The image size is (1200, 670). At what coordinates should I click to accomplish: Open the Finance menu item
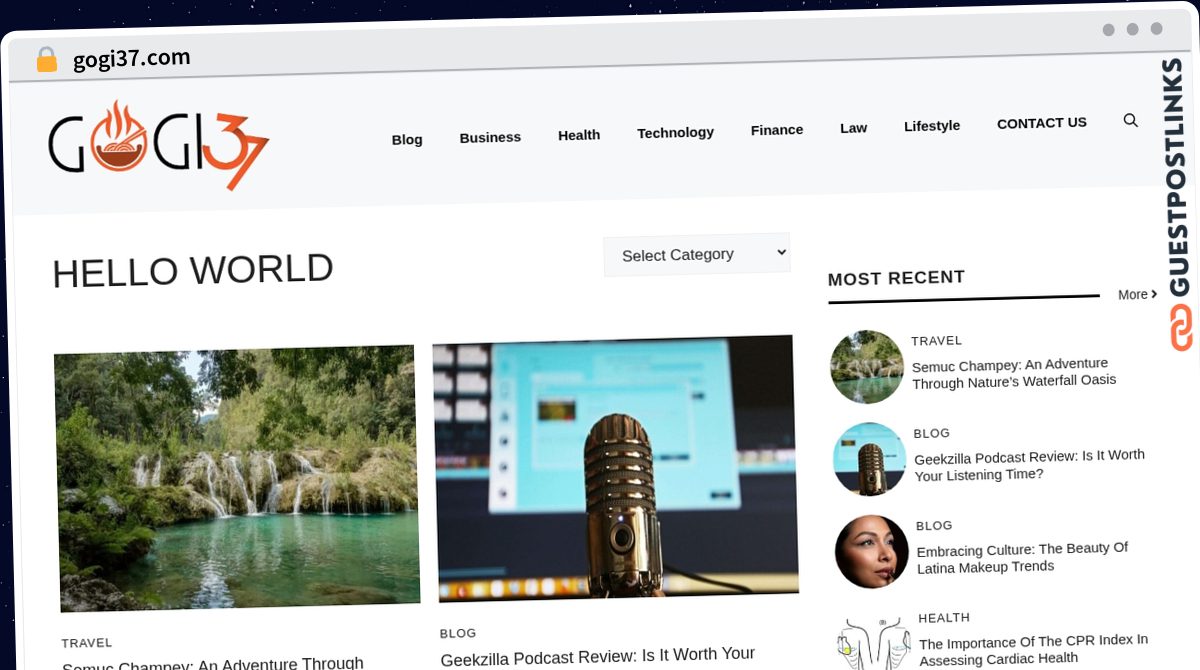click(x=777, y=130)
